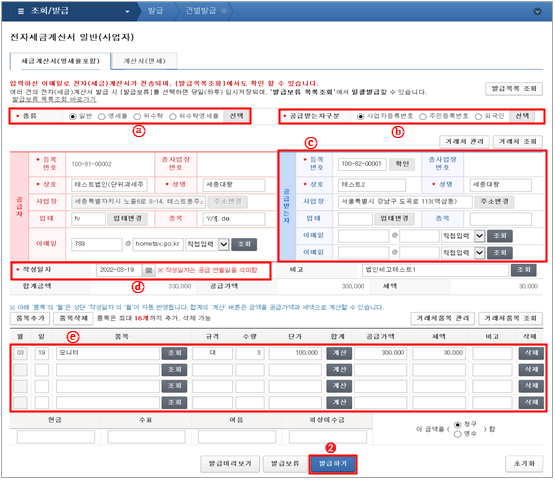
Task: Open the hamburger menu icon beside 조회/발급
Action: [21, 11]
